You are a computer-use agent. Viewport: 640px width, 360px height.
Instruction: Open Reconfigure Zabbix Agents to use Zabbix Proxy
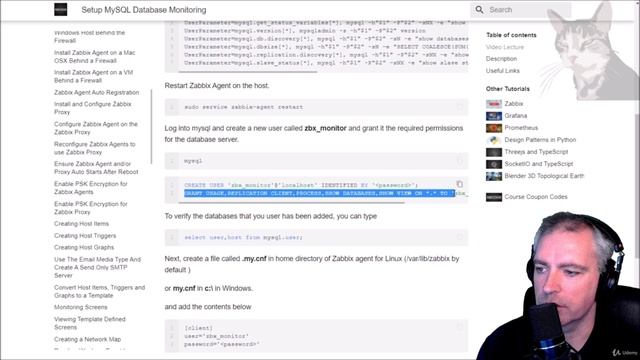click(x=95, y=148)
